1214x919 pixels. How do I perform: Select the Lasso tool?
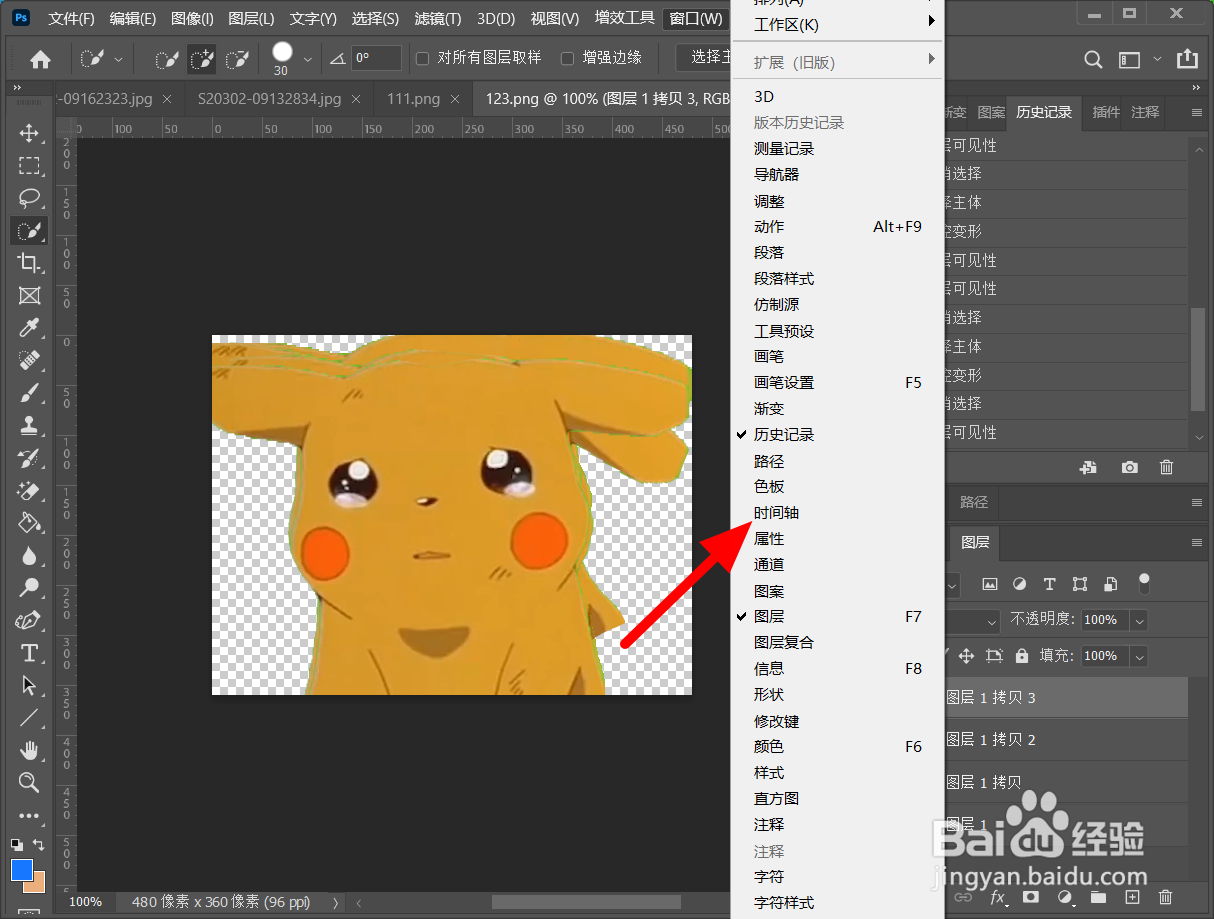29,198
